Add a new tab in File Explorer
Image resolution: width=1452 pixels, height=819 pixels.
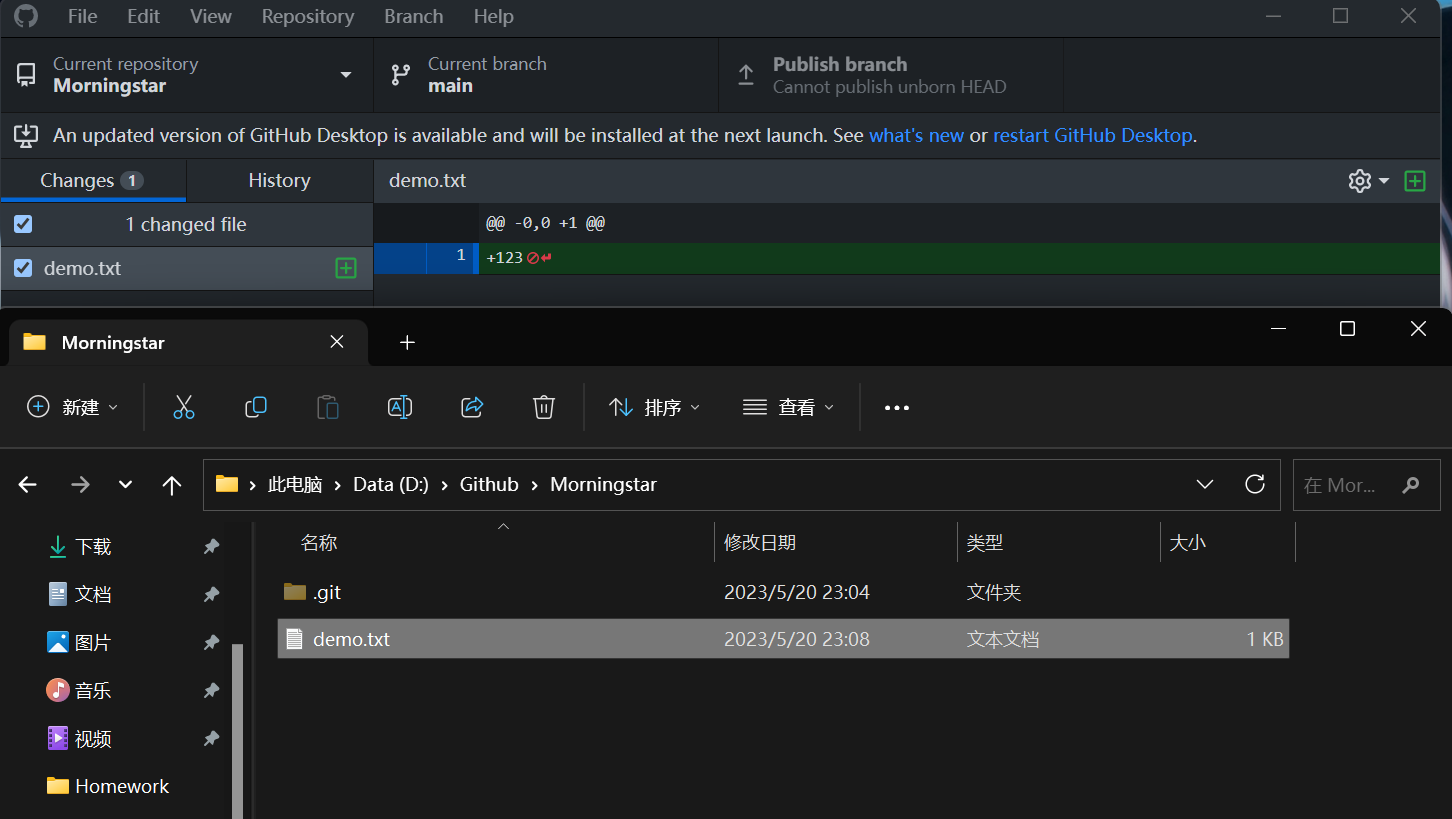coord(407,342)
